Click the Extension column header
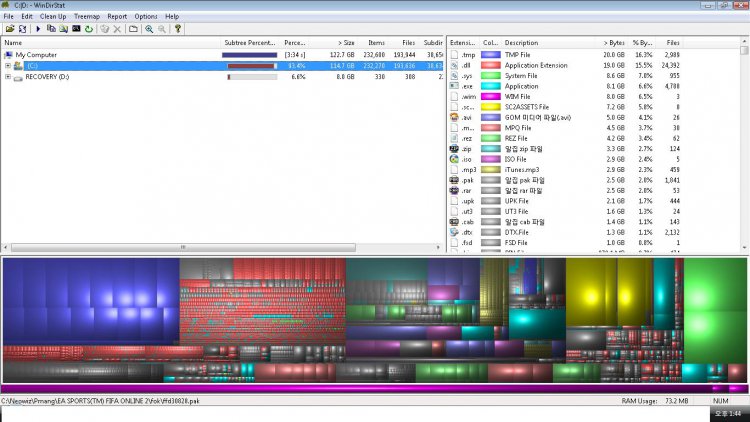 pos(463,43)
